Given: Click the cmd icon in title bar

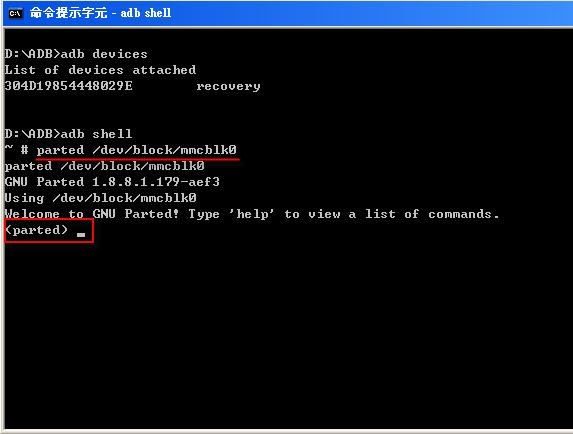Looking at the screenshot, I should 15,14.
